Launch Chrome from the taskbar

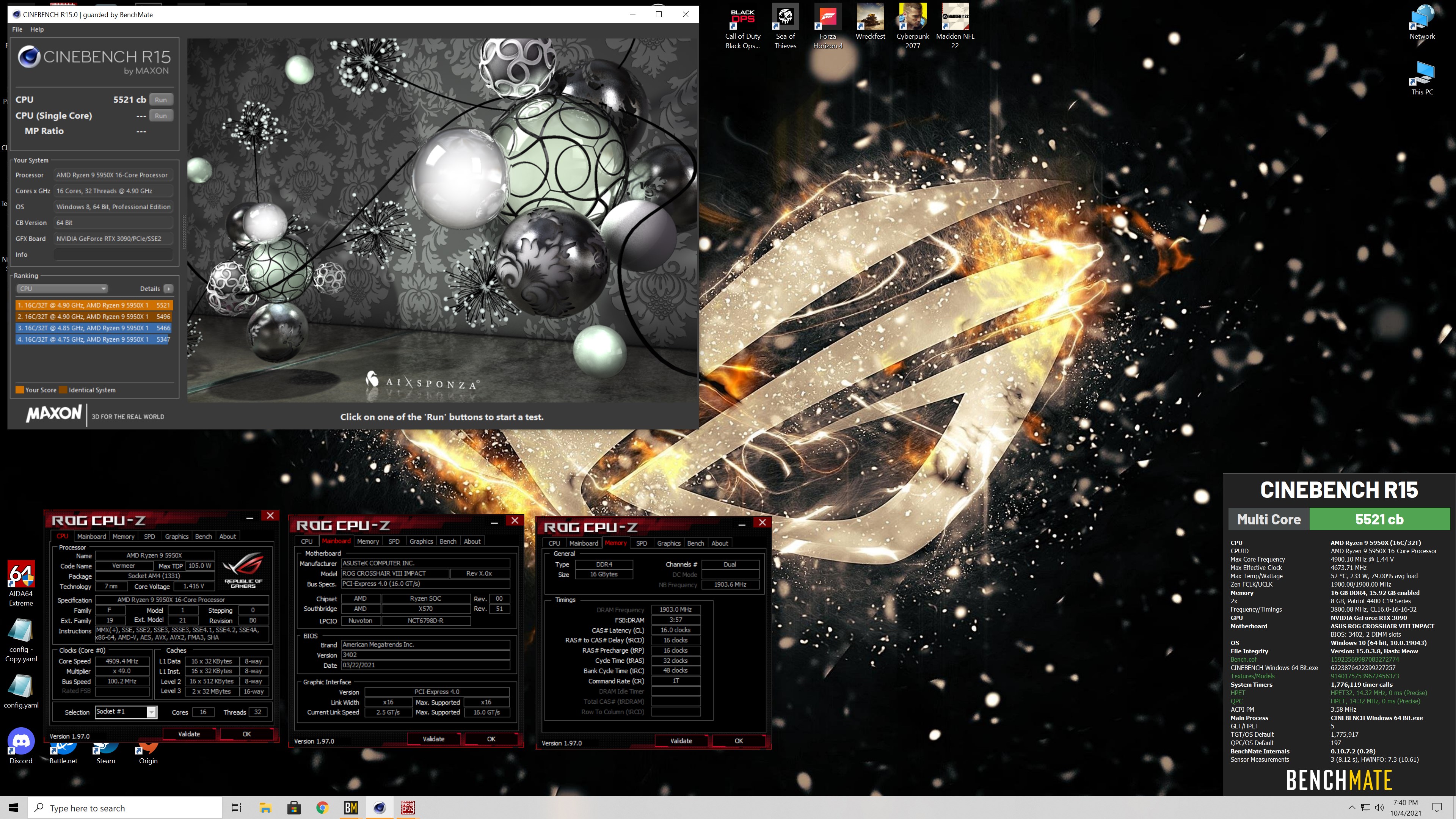pos(322,808)
